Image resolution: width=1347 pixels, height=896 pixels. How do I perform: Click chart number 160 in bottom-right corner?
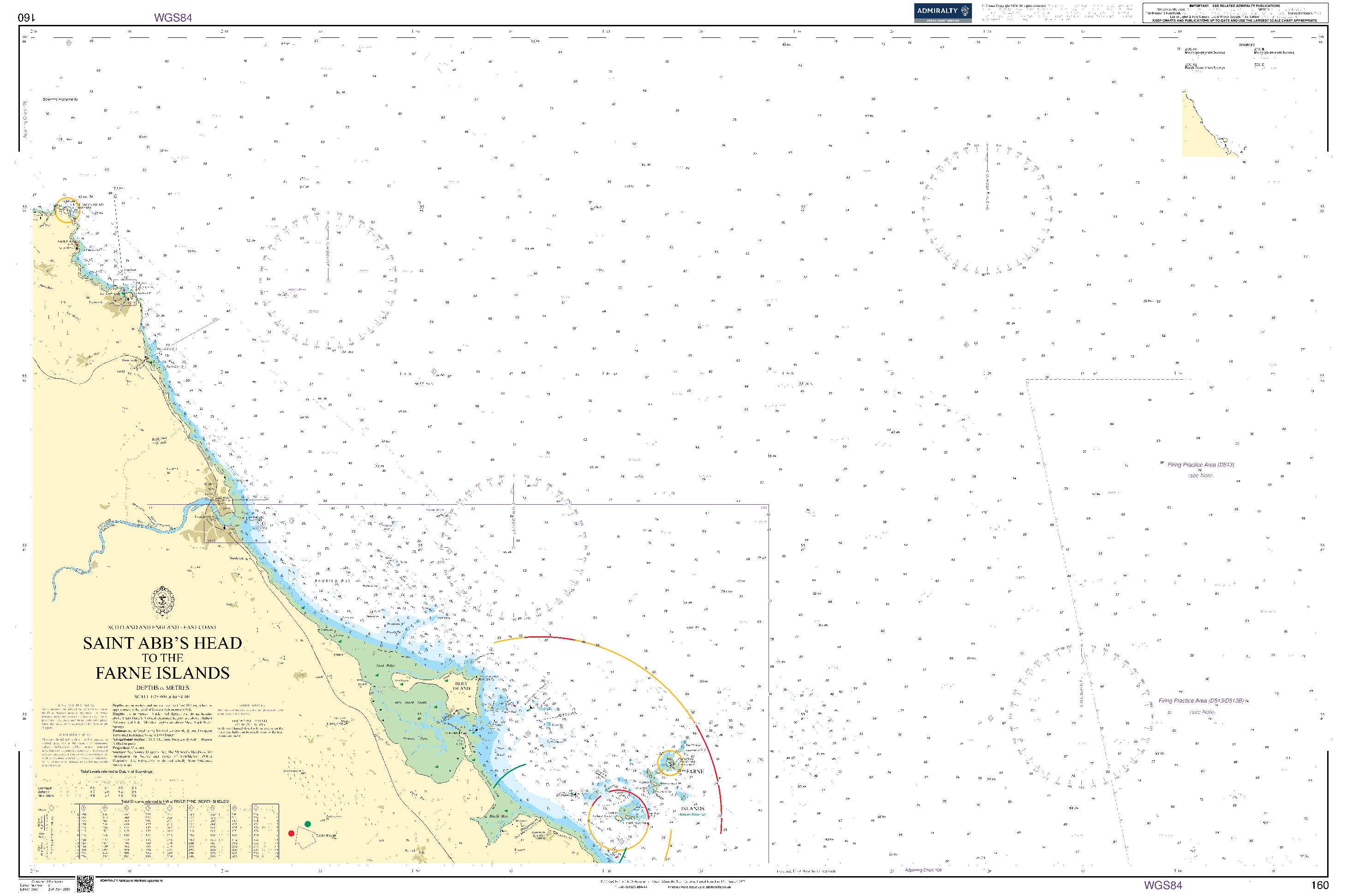[1320, 885]
